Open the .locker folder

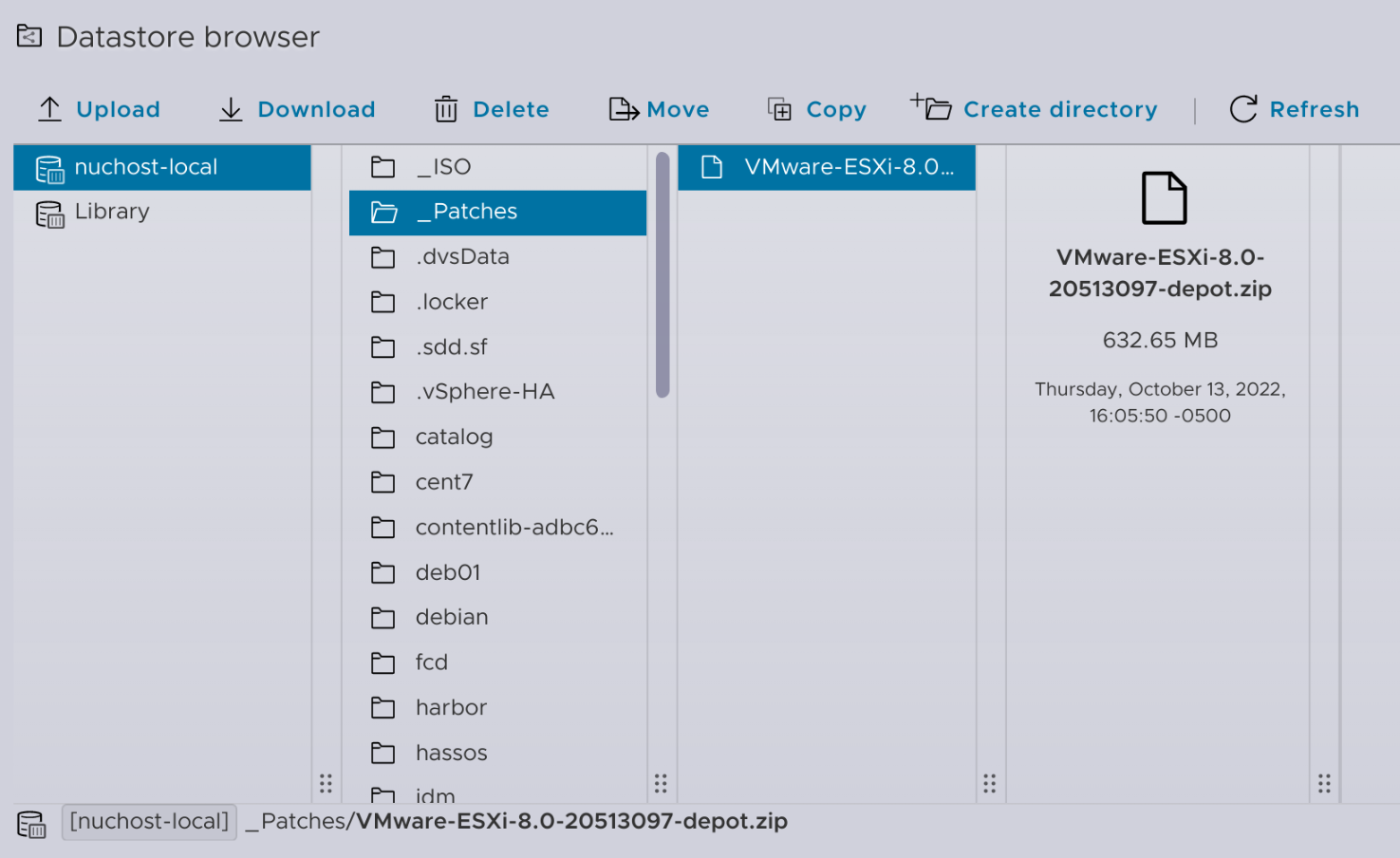(497, 302)
